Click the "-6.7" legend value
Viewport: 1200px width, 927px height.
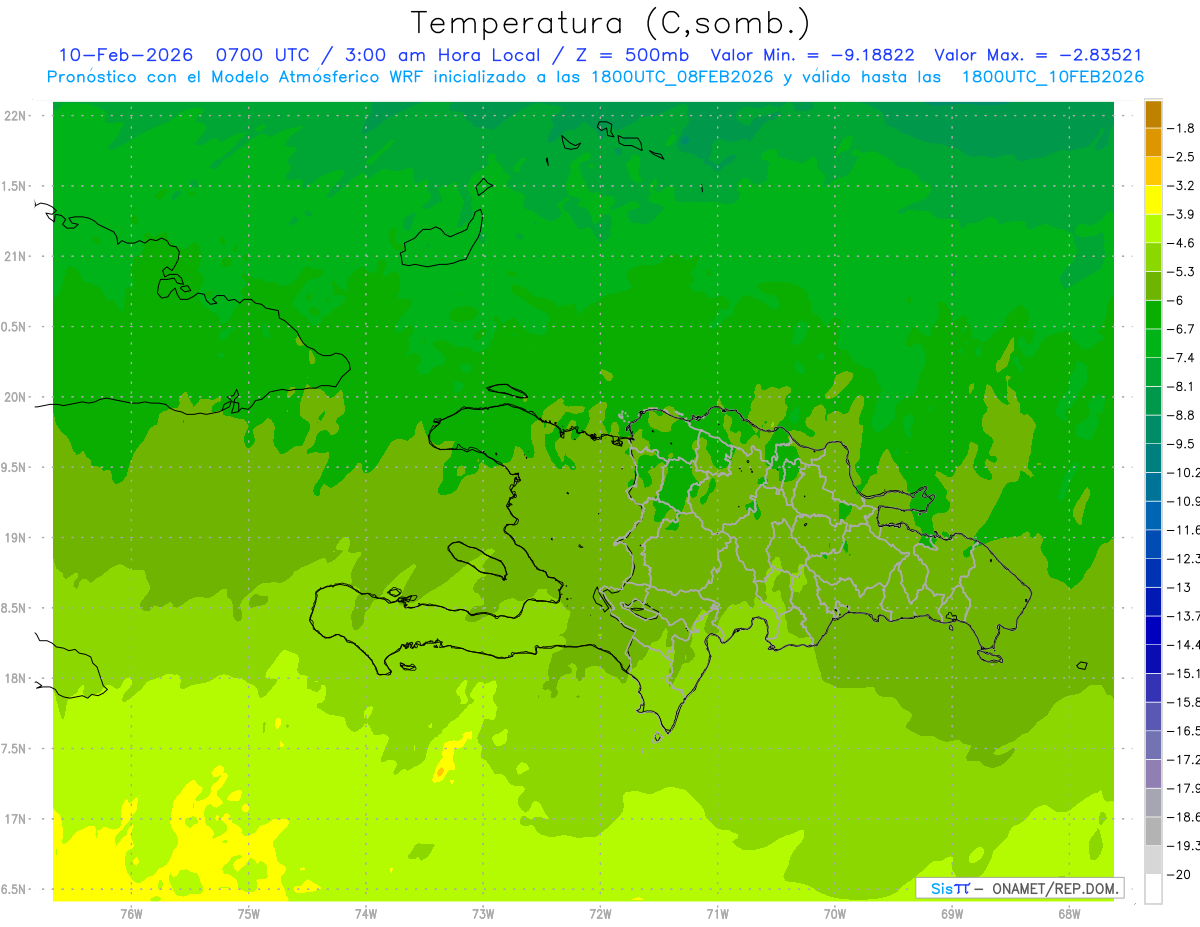tap(1182, 329)
